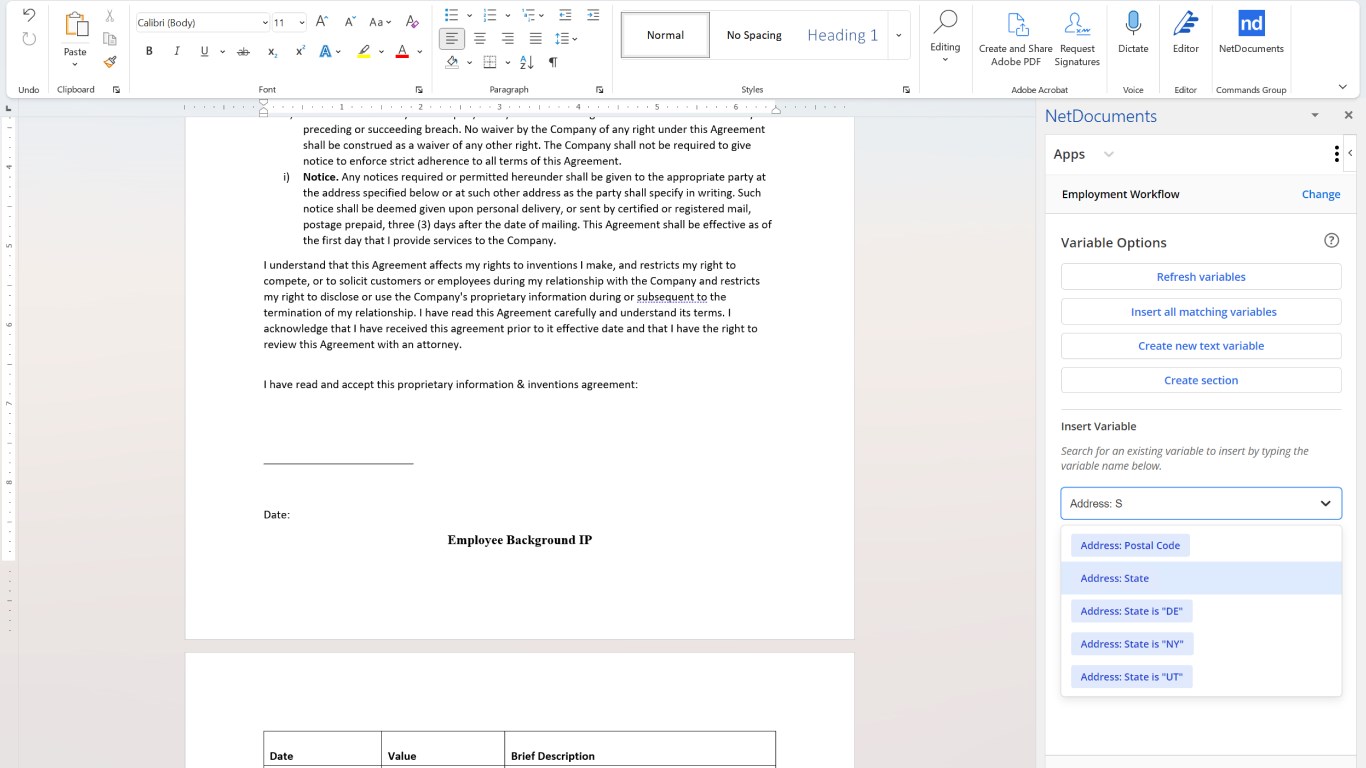Apply text effects and typography

(325, 51)
